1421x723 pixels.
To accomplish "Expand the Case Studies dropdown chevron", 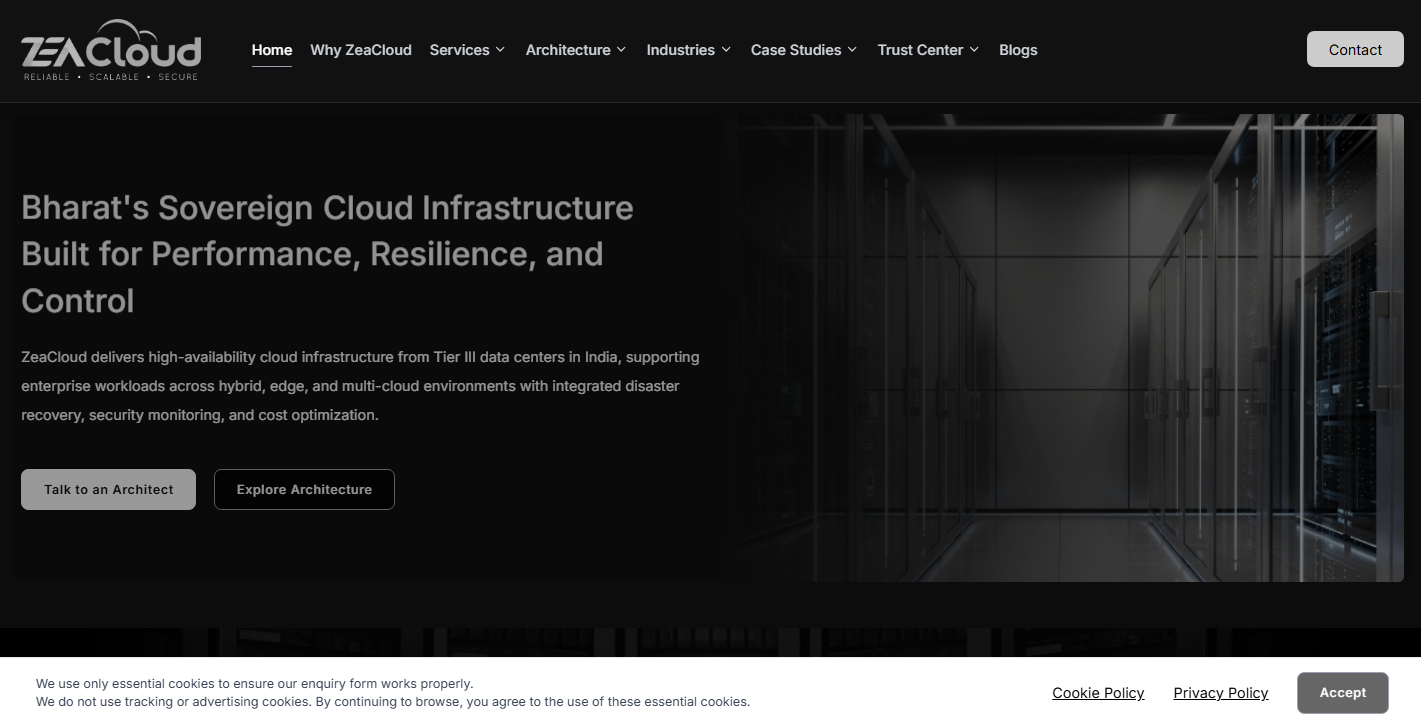I will pos(852,50).
